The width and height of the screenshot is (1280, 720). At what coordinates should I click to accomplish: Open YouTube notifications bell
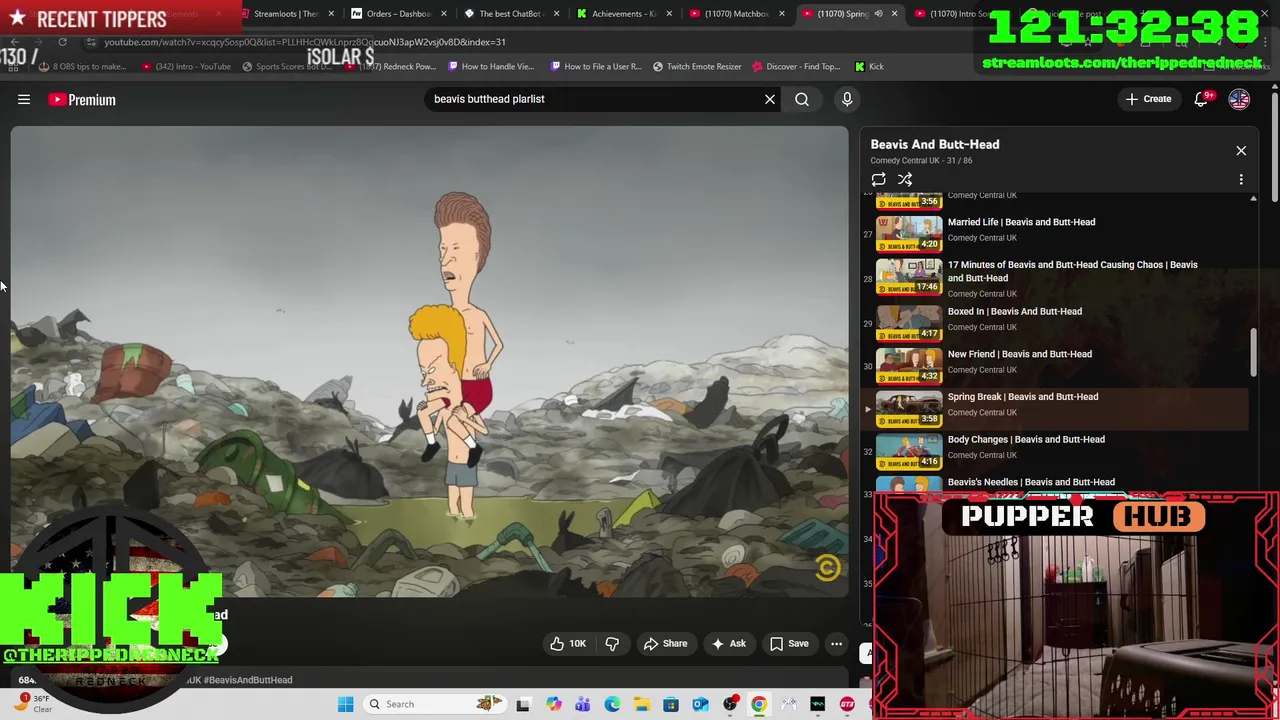pos(1201,99)
